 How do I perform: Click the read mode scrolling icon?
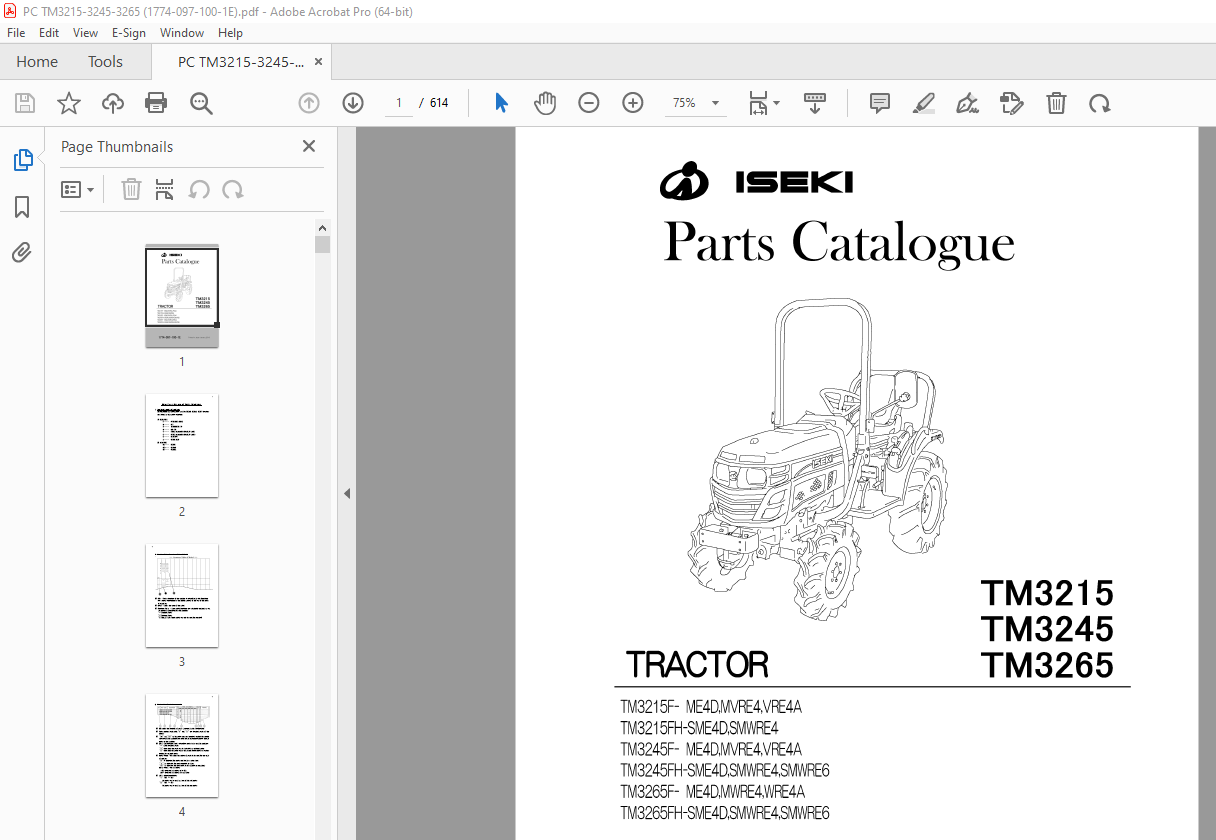[815, 103]
